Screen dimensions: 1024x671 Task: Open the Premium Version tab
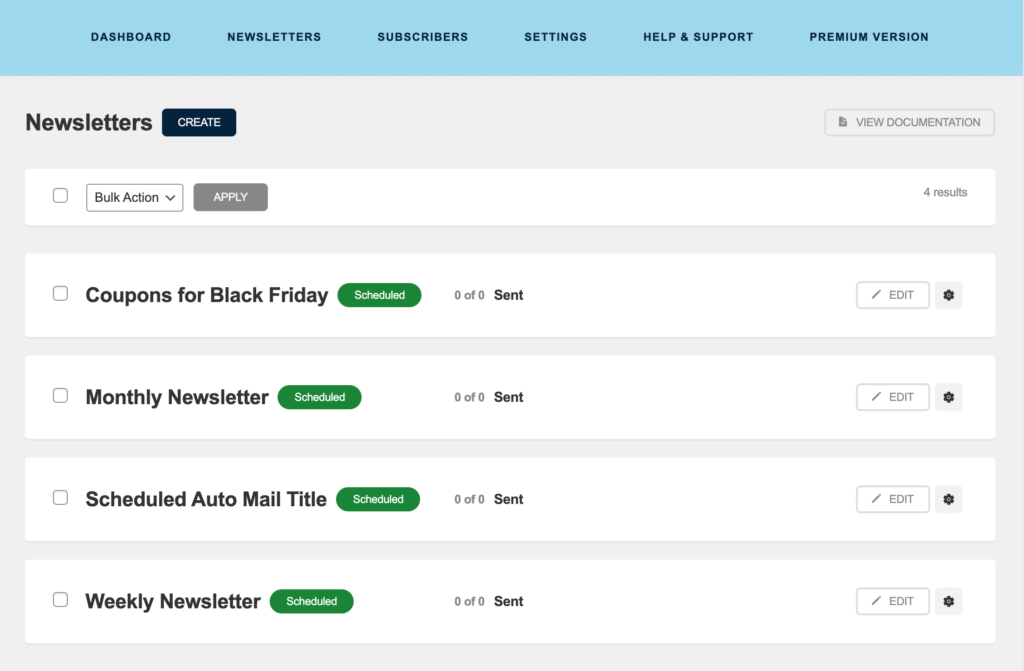869,37
